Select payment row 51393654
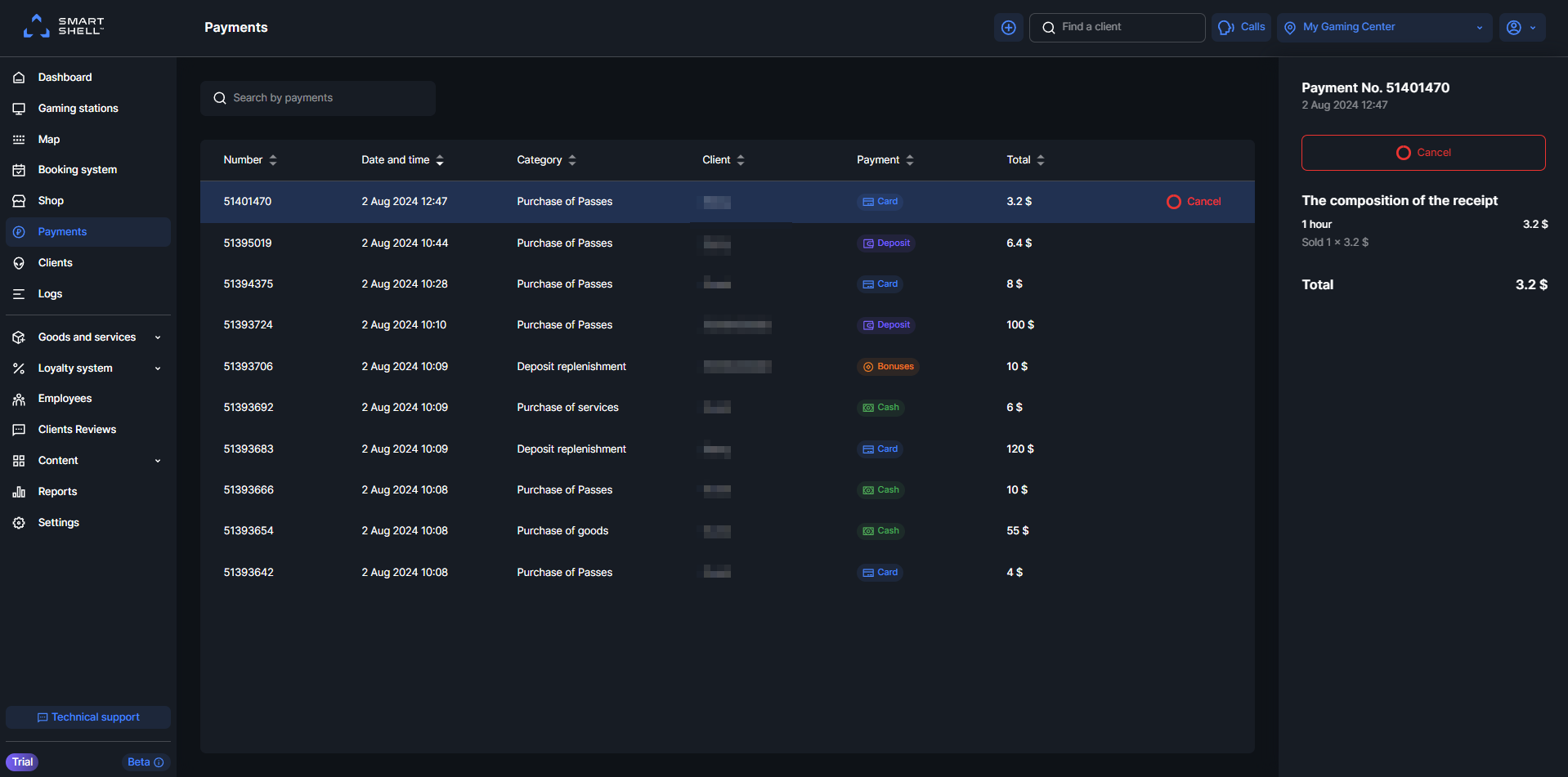 (728, 531)
